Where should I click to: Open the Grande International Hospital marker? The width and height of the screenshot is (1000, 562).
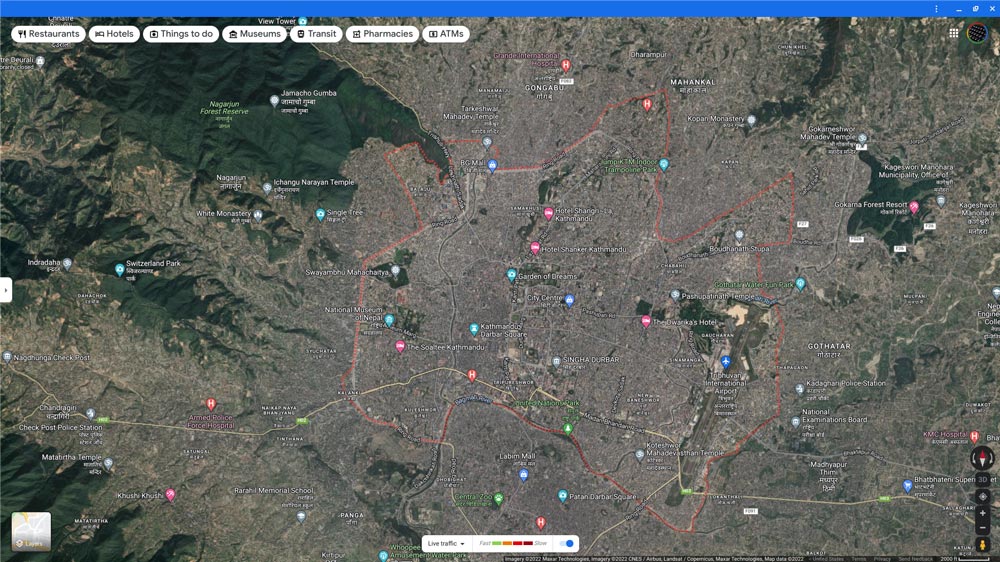[x=565, y=65]
